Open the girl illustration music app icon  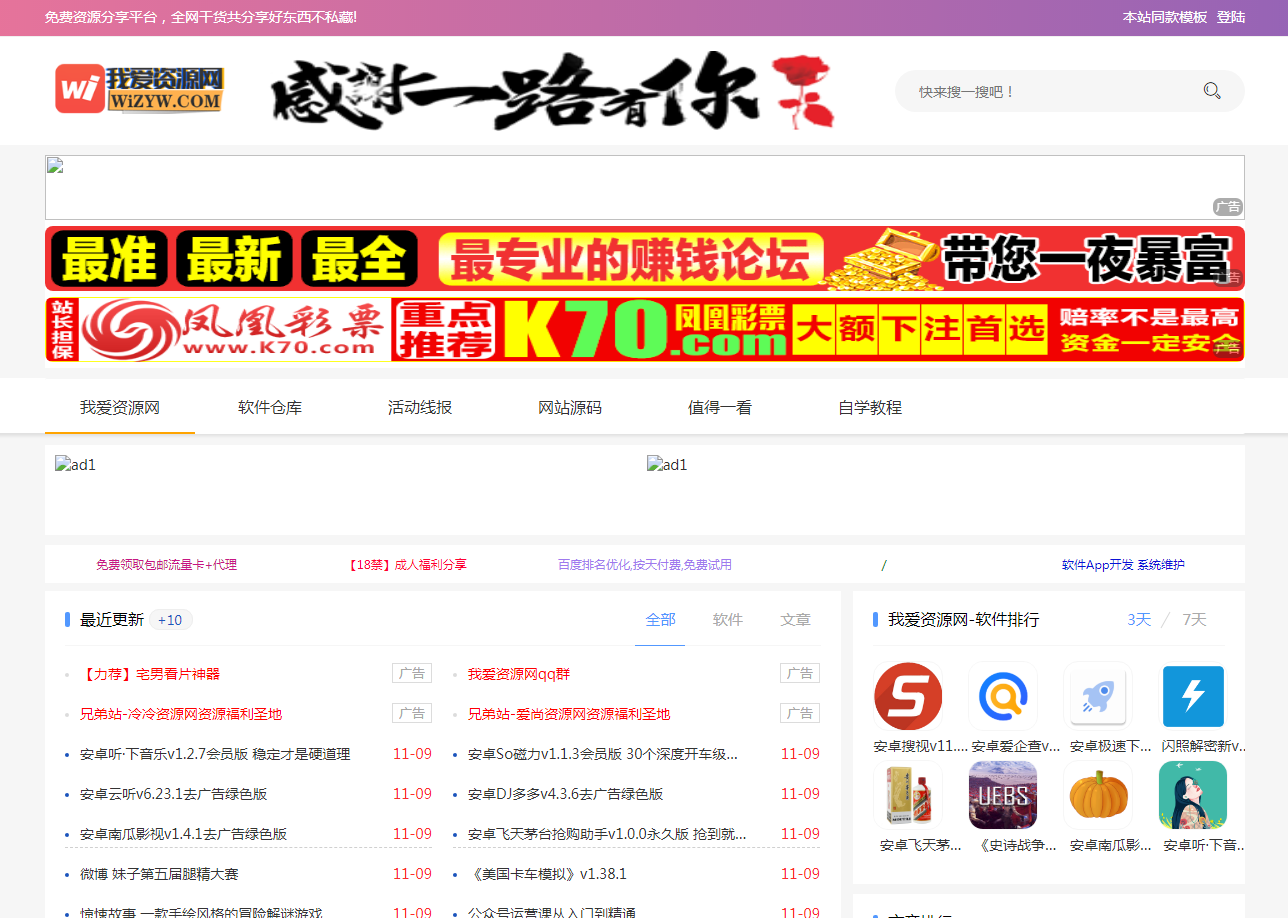(1193, 795)
